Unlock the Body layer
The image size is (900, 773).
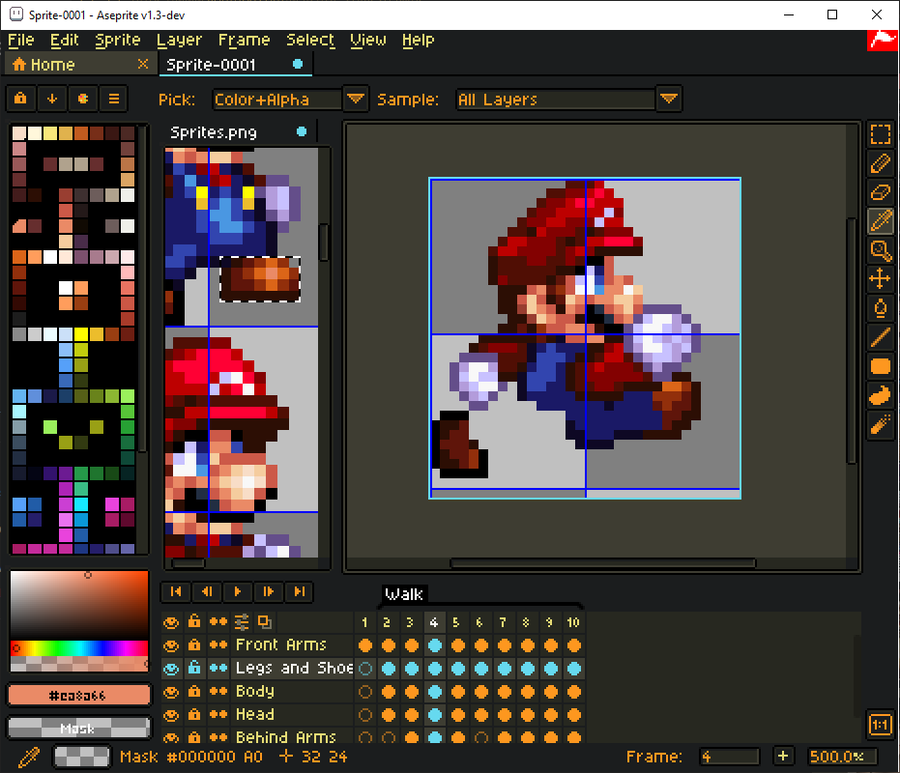point(195,691)
